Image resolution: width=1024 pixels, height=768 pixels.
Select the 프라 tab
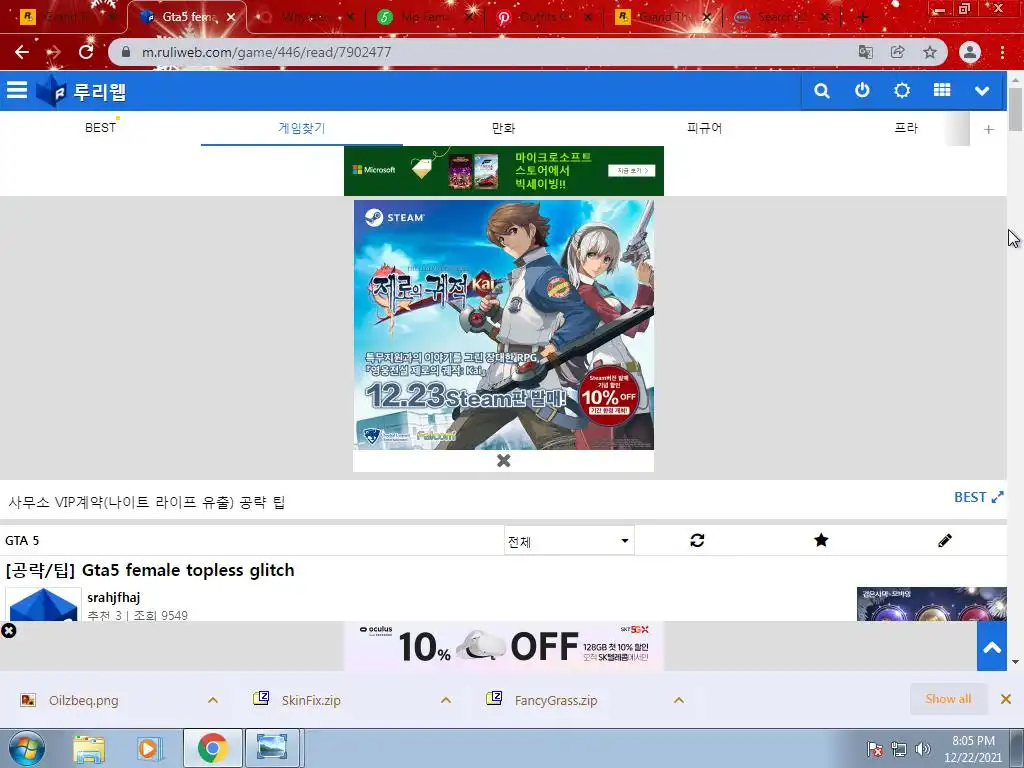906,128
